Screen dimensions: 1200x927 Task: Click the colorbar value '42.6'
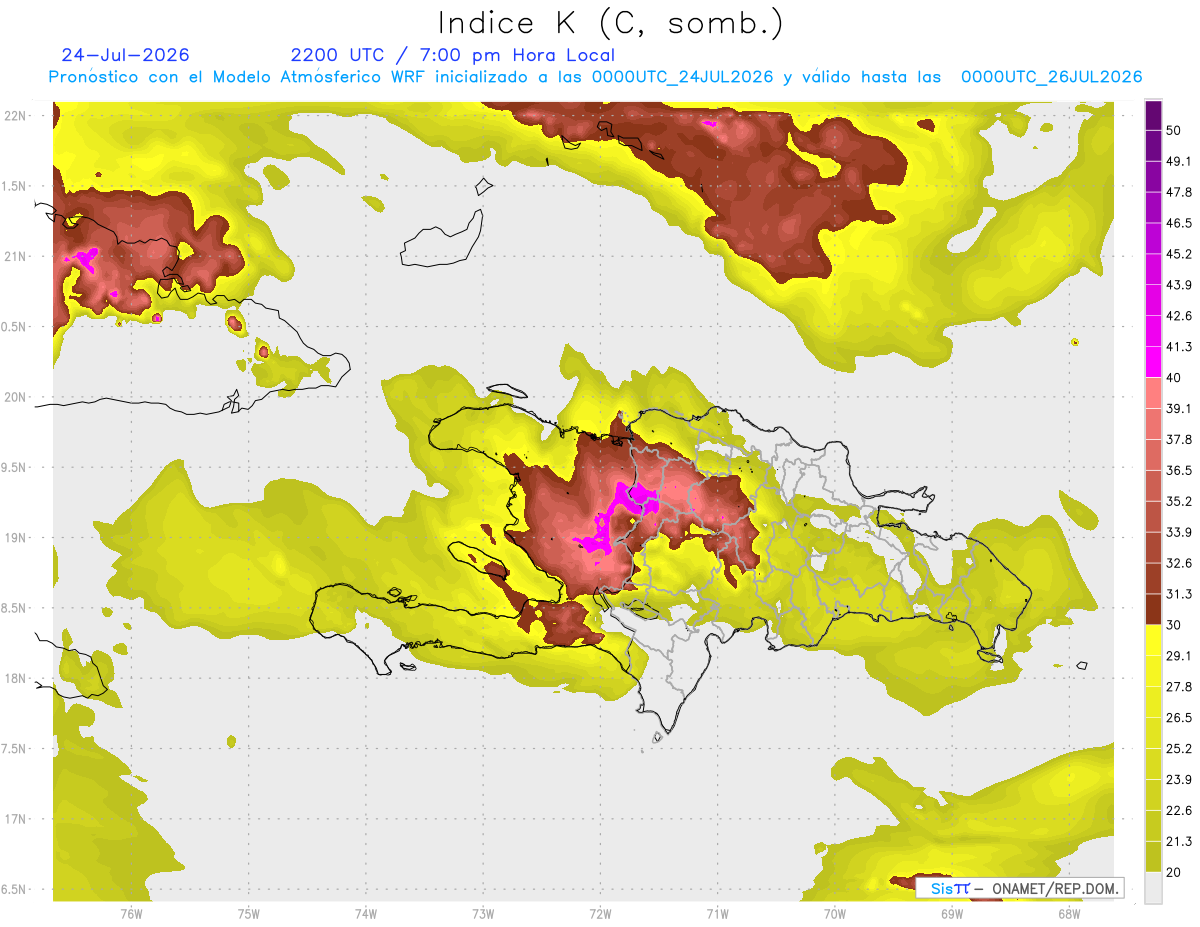[1177, 316]
